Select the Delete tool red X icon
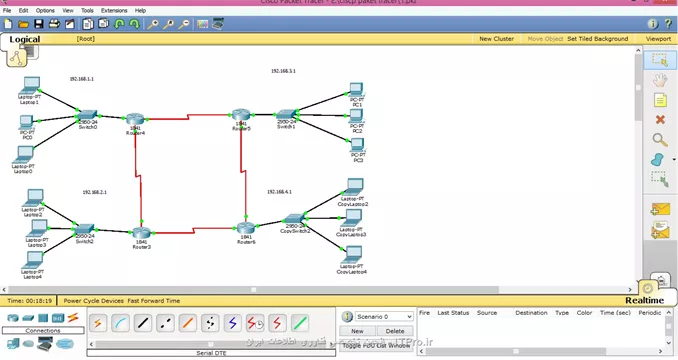678x360 pixels. (660, 120)
